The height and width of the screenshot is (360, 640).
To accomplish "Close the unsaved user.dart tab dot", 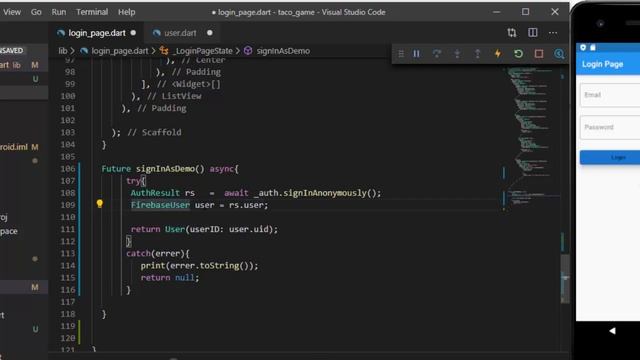I will [210, 33].
